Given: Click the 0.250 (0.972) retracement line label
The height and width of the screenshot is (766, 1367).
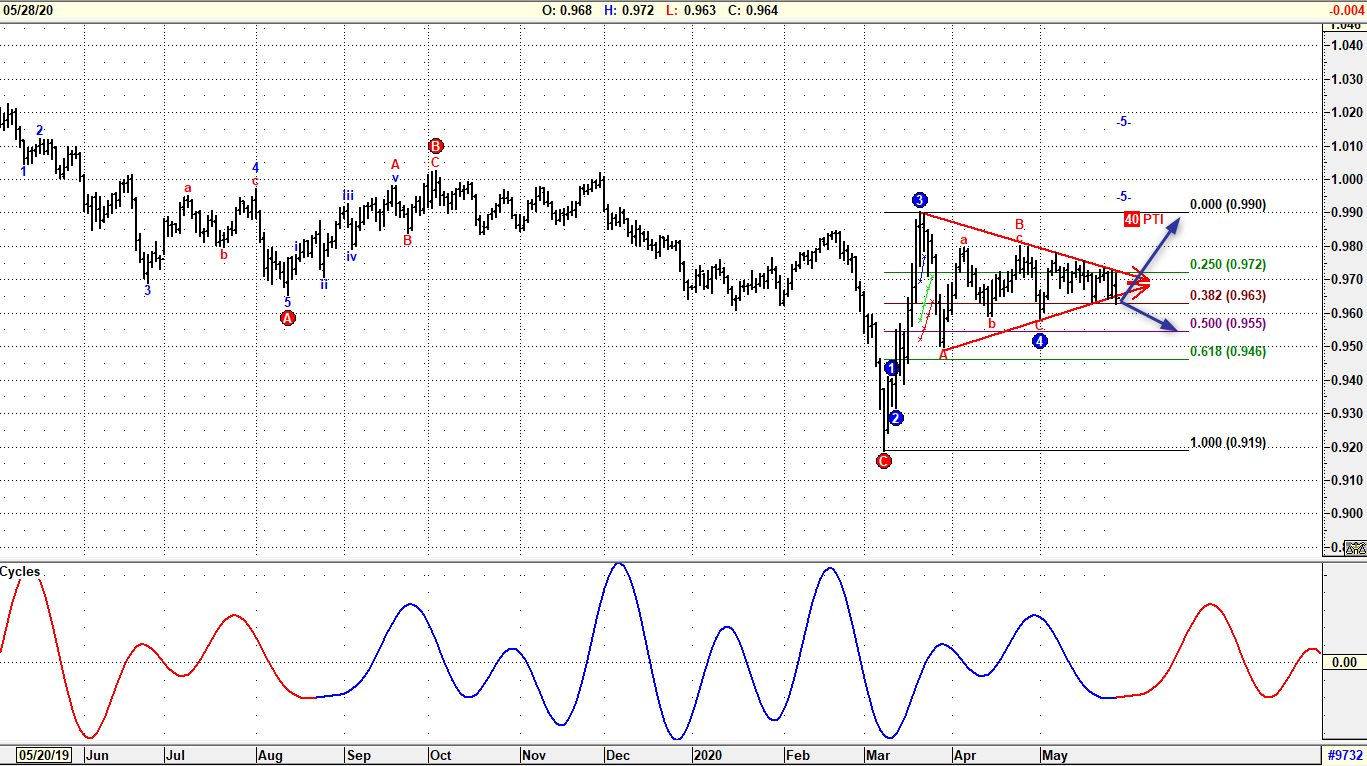Looking at the screenshot, I should click(x=1228, y=265).
